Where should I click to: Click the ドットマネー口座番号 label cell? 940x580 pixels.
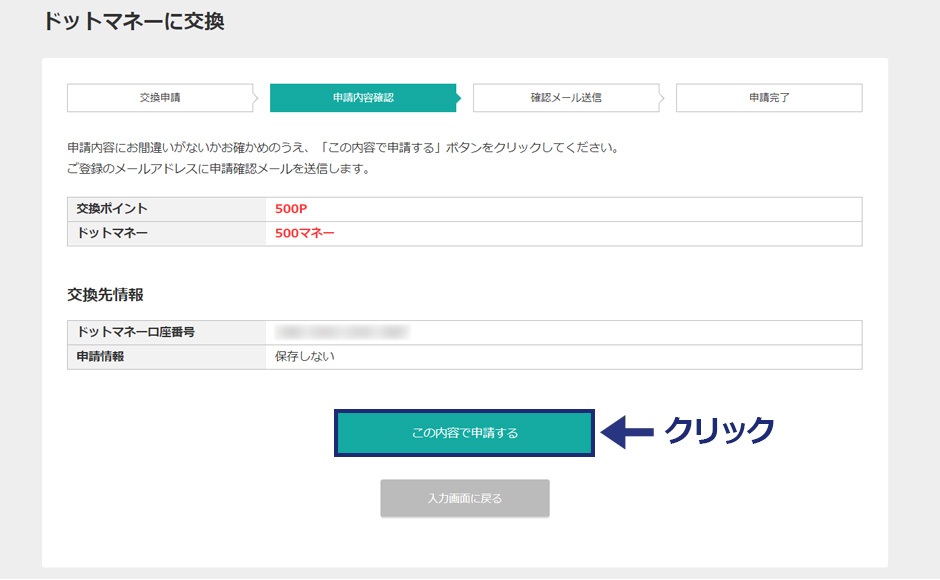coord(135,332)
